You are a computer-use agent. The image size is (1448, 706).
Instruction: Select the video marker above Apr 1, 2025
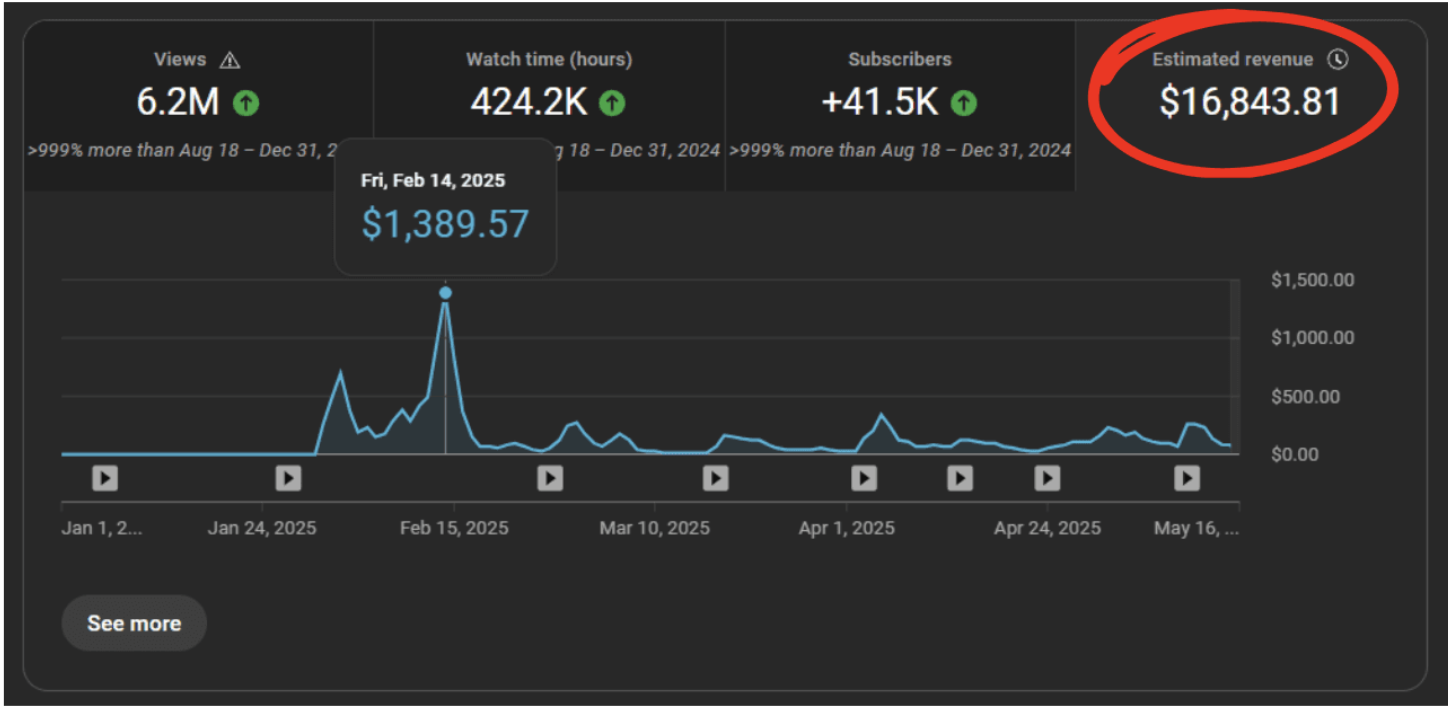click(864, 478)
